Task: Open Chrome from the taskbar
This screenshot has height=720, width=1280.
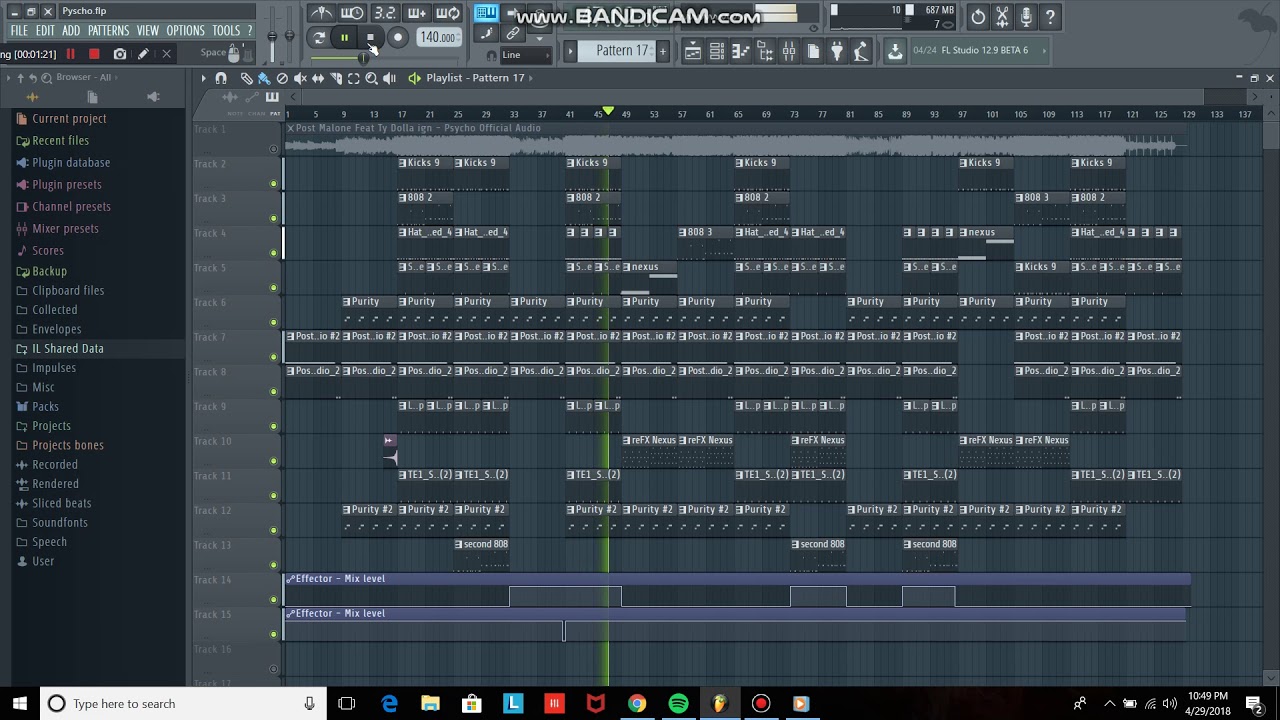Action: [x=636, y=704]
